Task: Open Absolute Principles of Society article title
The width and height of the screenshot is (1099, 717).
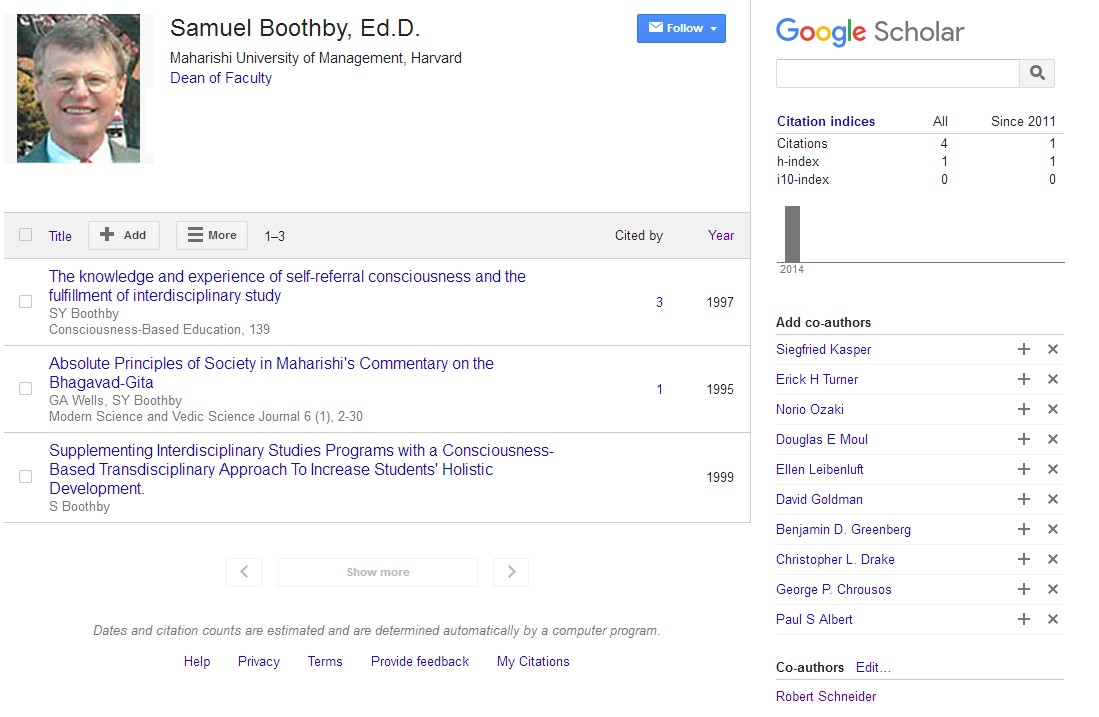Action: click(x=271, y=373)
